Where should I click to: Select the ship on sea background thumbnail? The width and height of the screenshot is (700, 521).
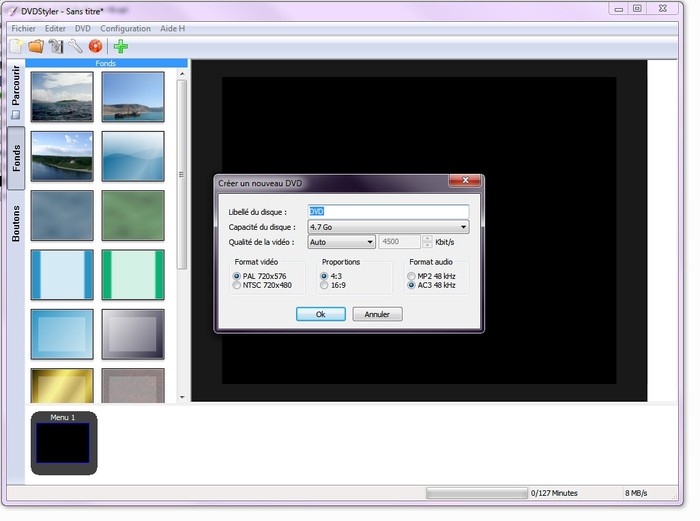[133, 97]
